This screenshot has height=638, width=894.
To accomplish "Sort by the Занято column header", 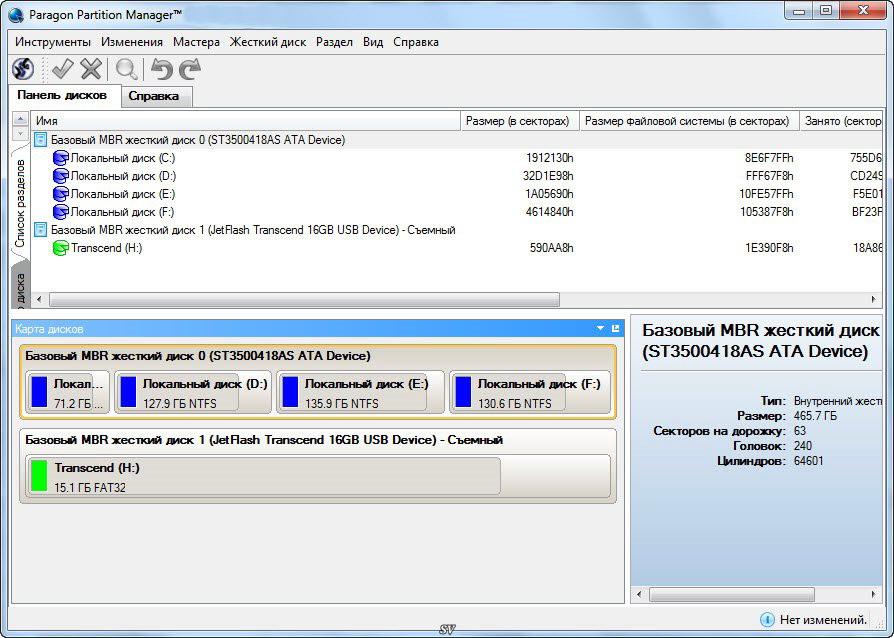I will pos(841,121).
